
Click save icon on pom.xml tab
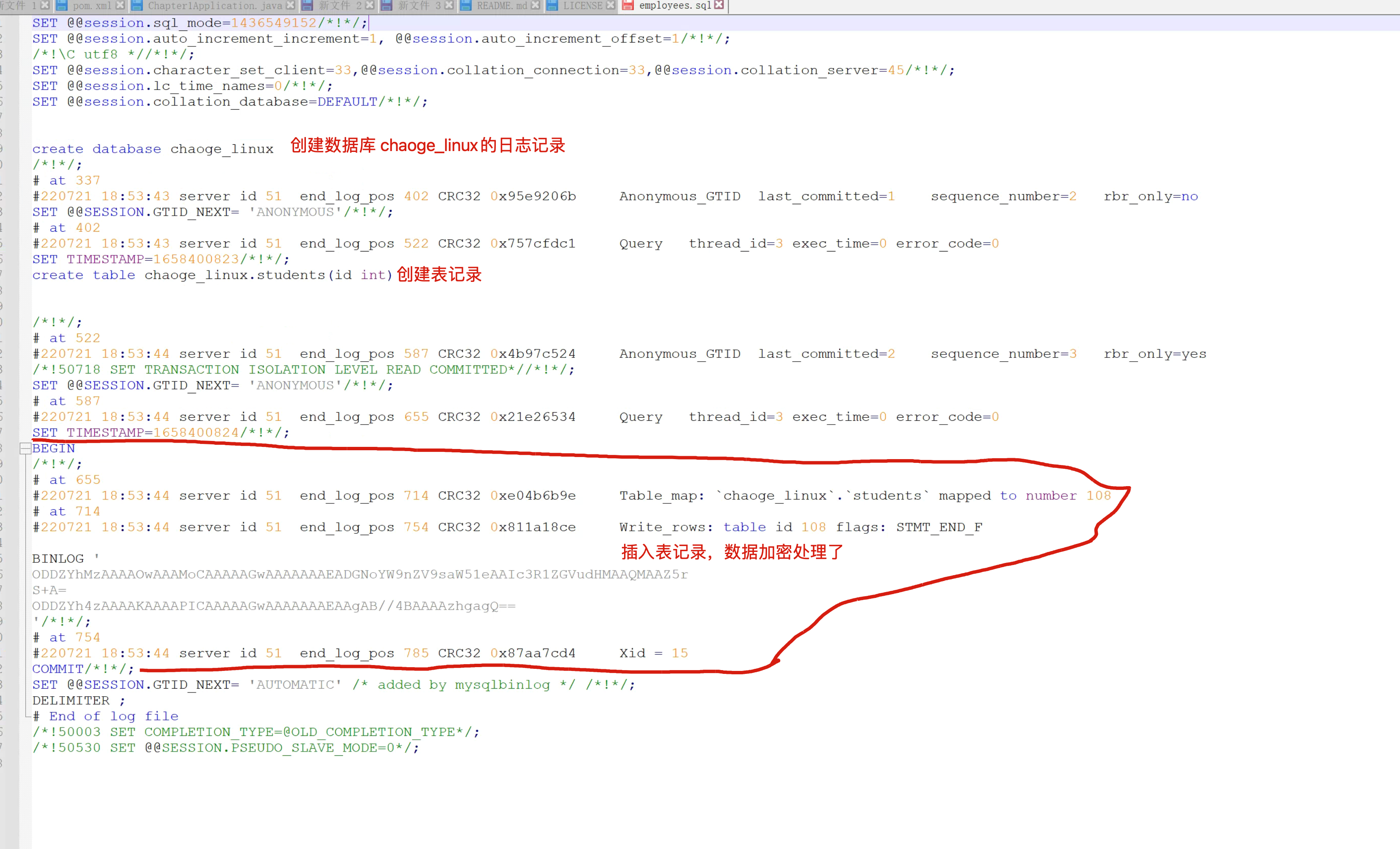(x=62, y=5)
